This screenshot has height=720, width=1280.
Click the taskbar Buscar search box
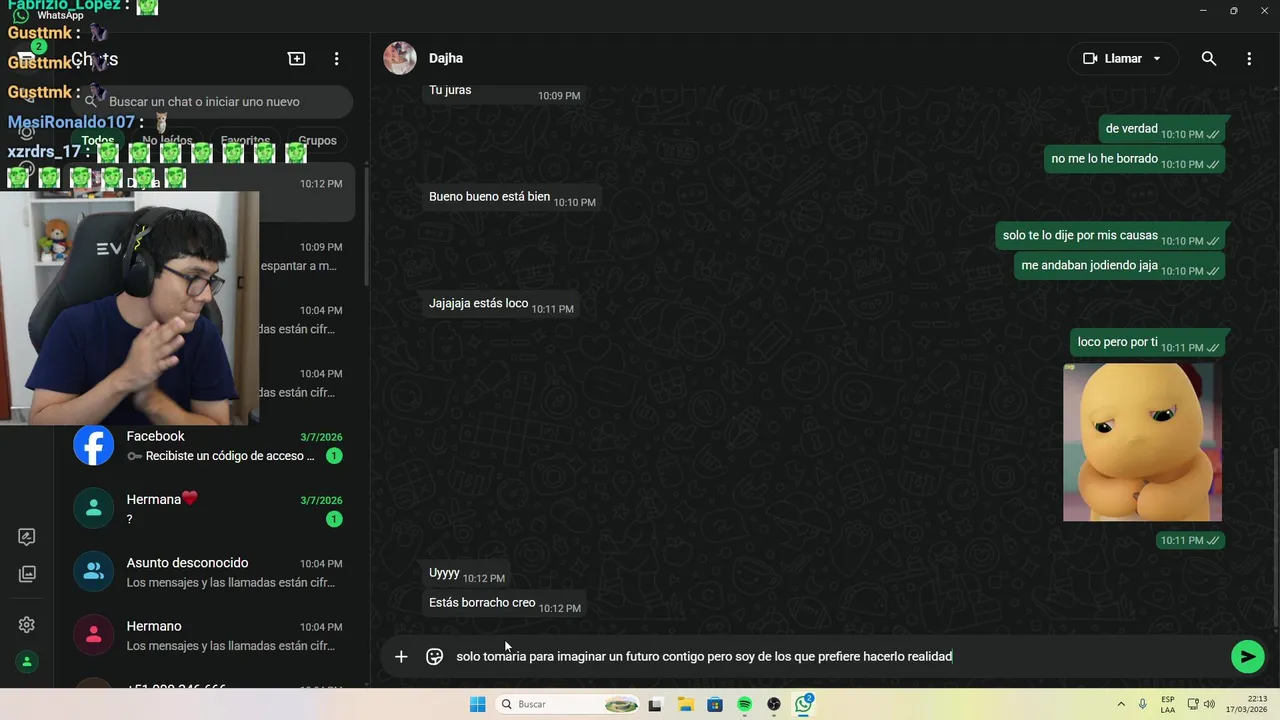pos(568,704)
